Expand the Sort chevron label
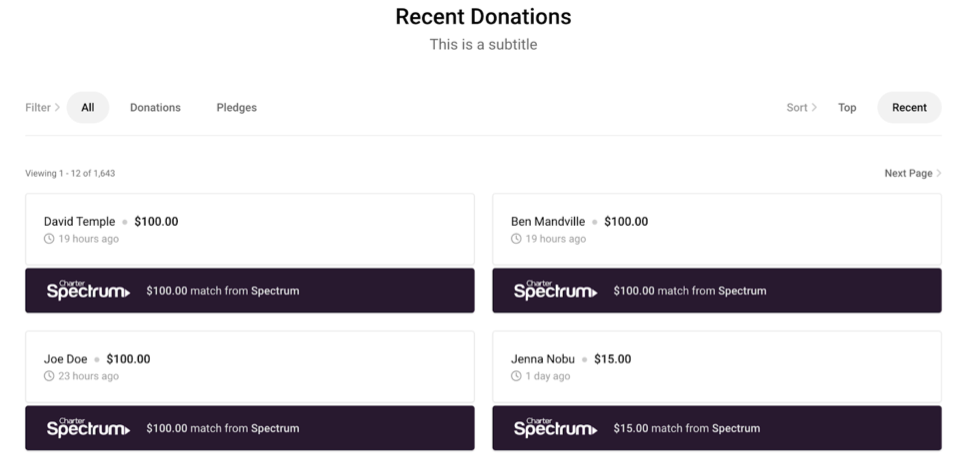Screen dimensions: 960x460 point(801,107)
